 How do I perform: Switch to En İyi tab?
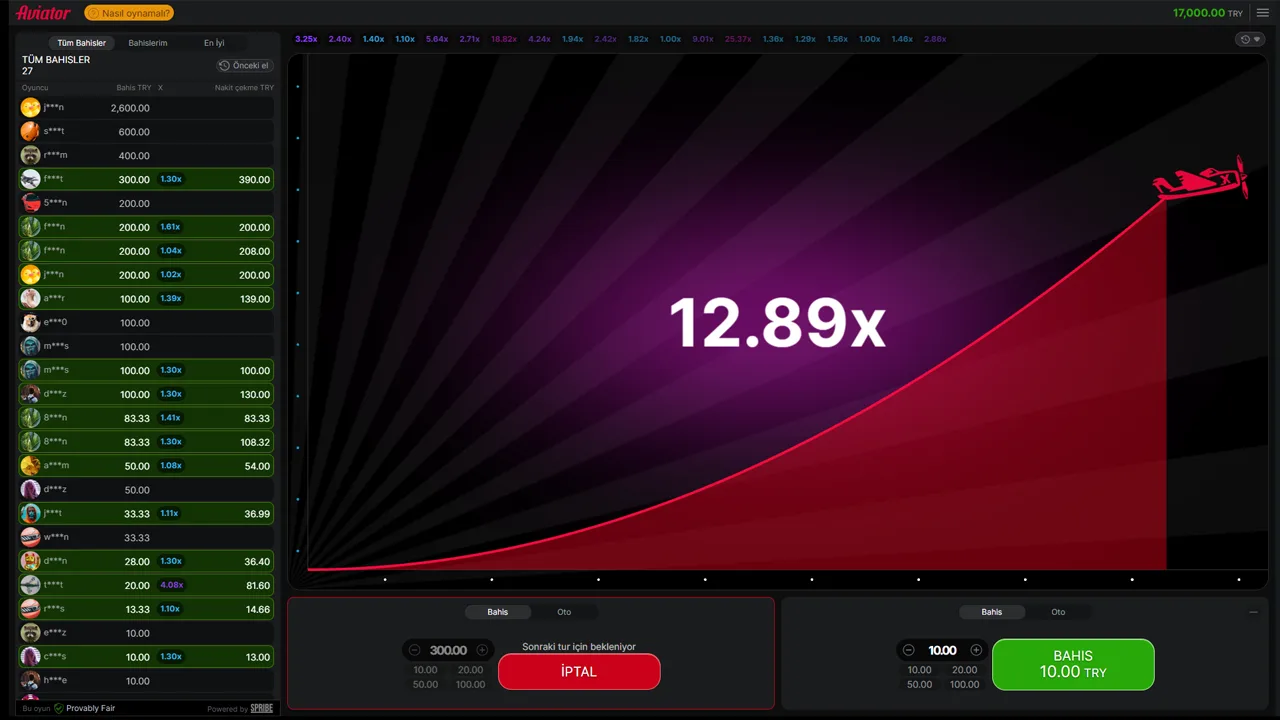tap(214, 43)
